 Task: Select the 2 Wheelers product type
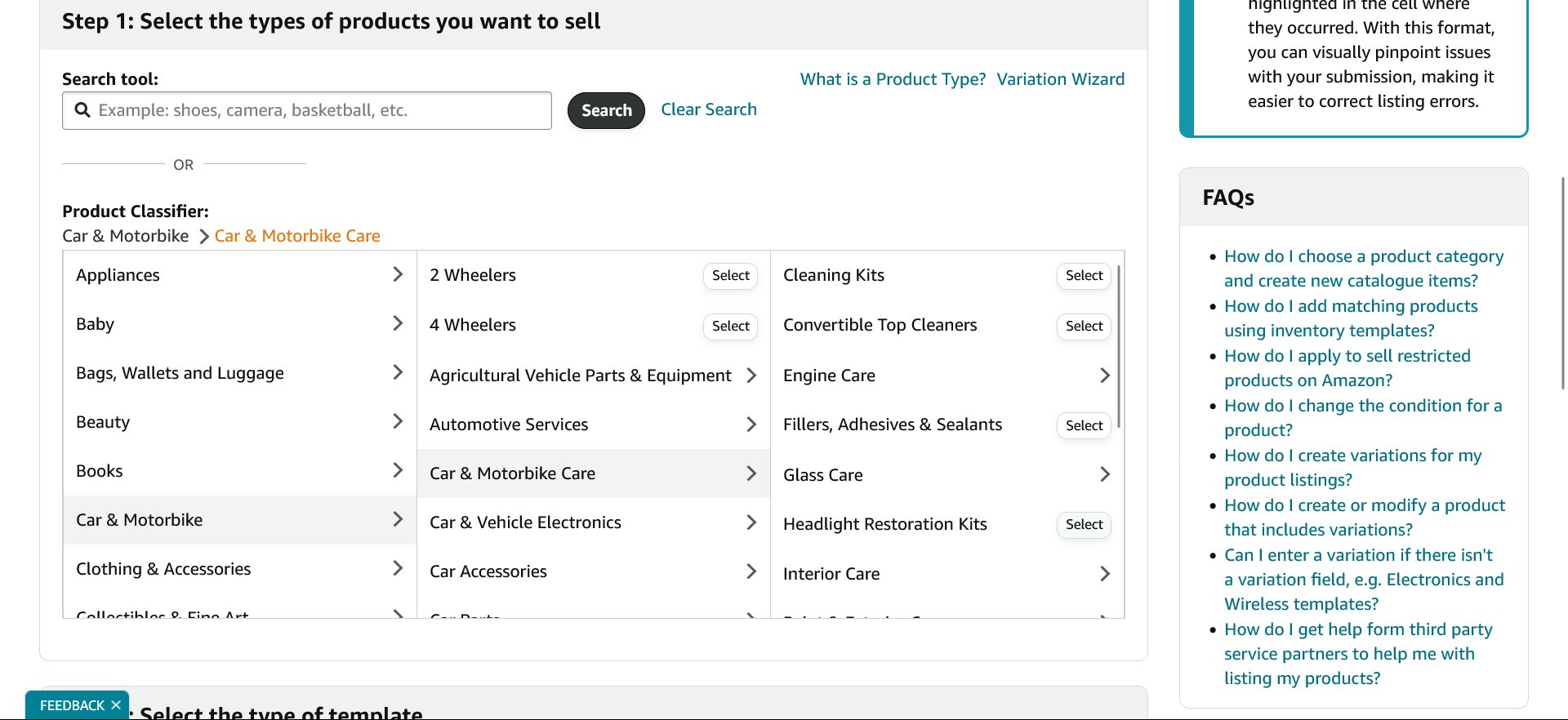730,276
